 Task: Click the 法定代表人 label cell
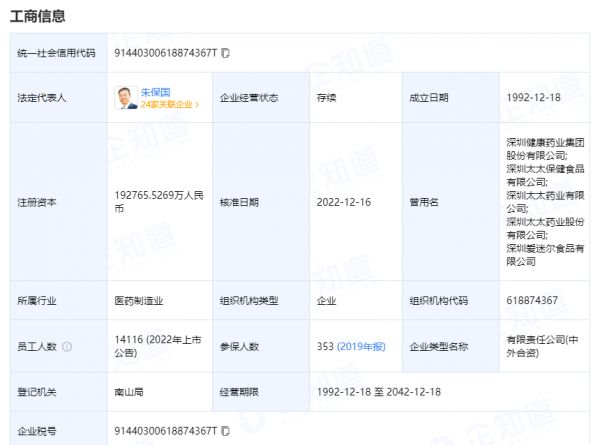pyautogui.click(x=59, y=98)
